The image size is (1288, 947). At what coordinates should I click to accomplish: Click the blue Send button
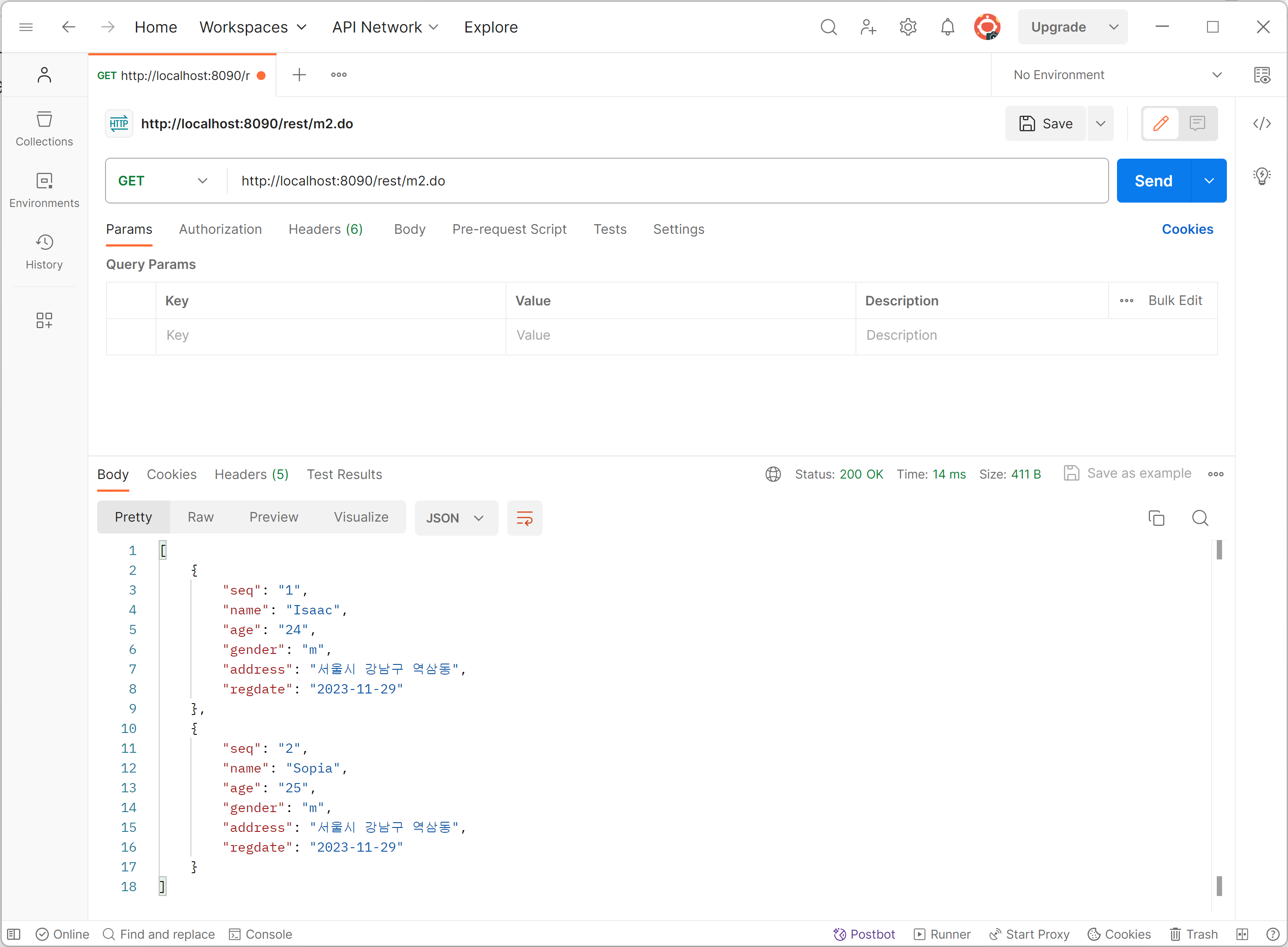[x=1153, y=181]
